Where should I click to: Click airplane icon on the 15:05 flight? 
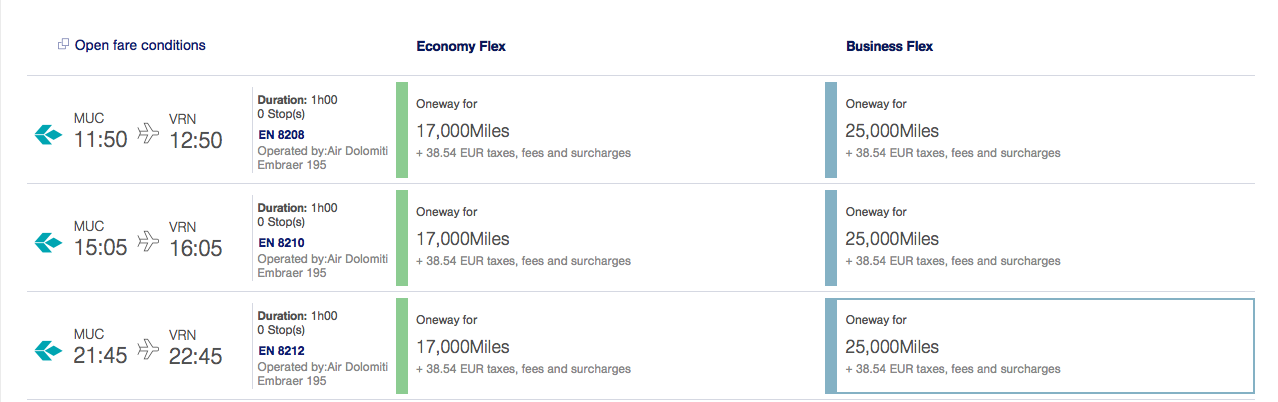pos(148,241)
